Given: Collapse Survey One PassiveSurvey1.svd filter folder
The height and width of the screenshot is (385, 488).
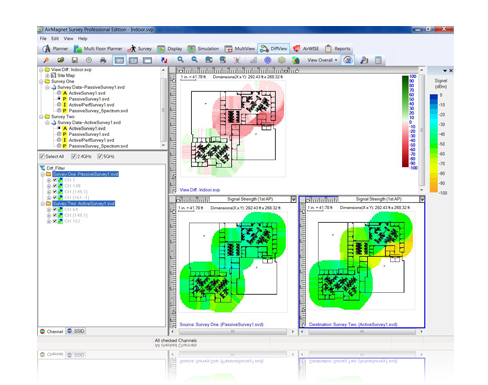Looking at the screenshot, I should 43,174.
